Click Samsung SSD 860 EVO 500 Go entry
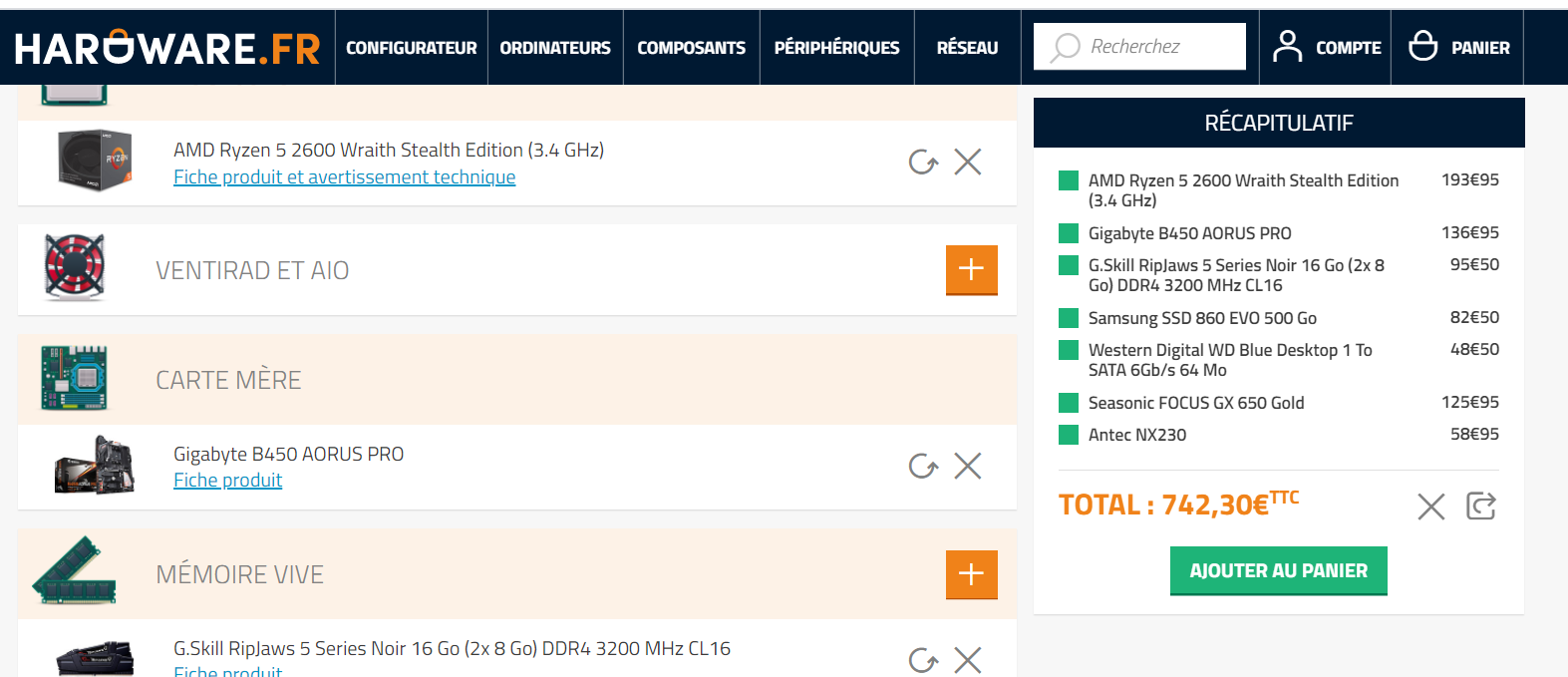 (x=1202, y=318)
